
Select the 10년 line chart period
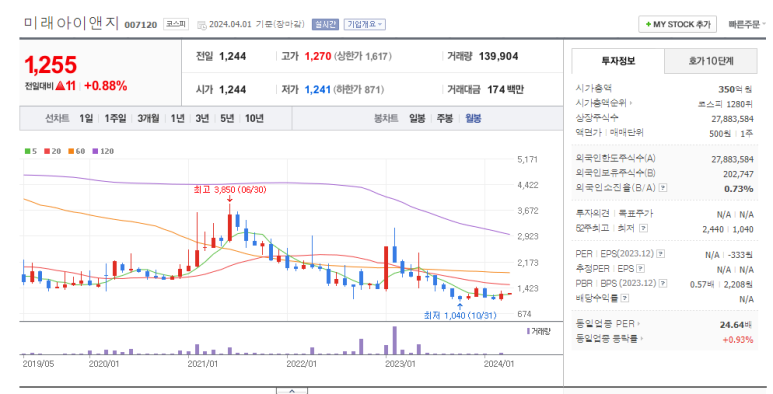click(x=254, y=118)
